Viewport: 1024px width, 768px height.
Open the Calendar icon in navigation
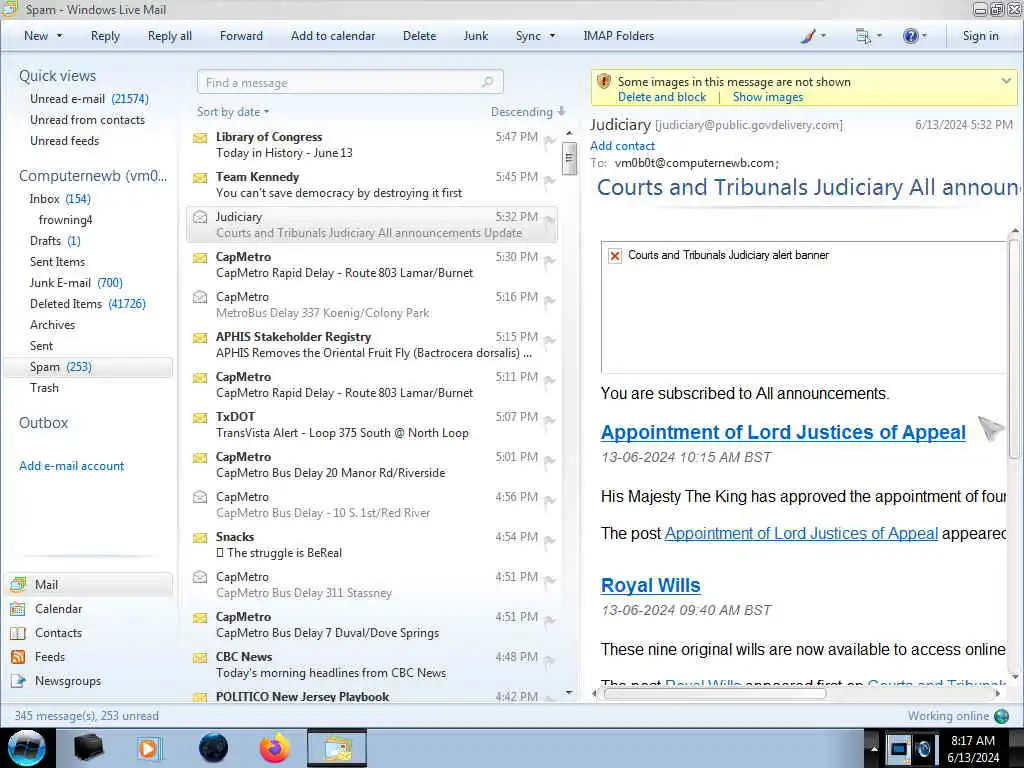pos(18,609)
